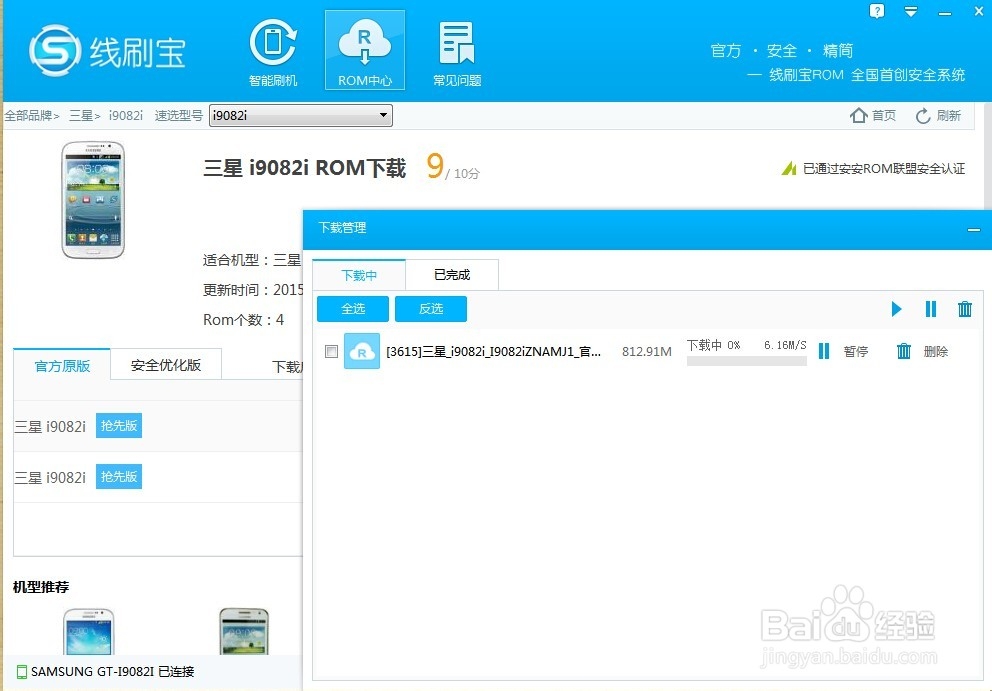The width and height of the screenshot is (992, 691).
Task: Click the [3615]三星_i9082i ROM file name
Action: 493,351
